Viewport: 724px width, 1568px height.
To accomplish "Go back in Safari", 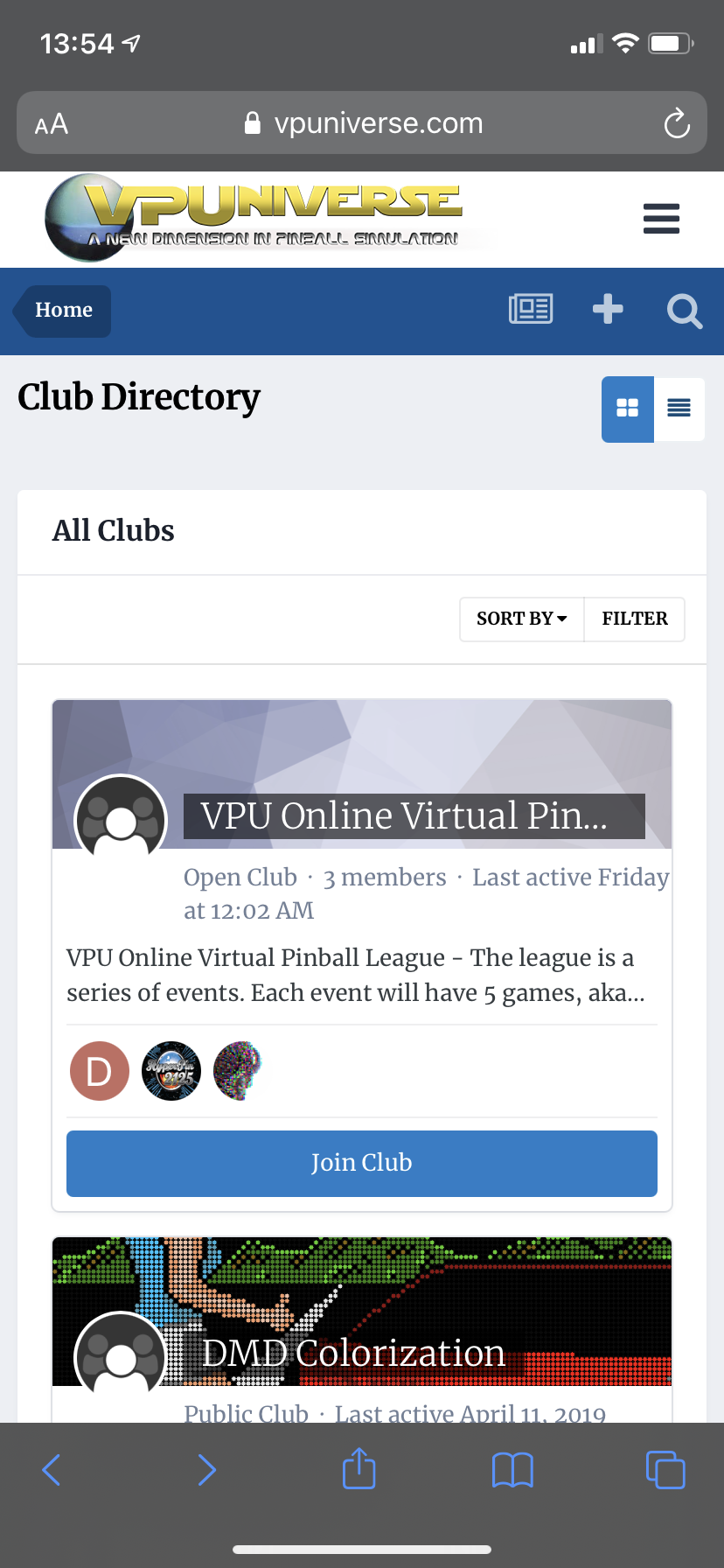I will [x=52, y=1470].
